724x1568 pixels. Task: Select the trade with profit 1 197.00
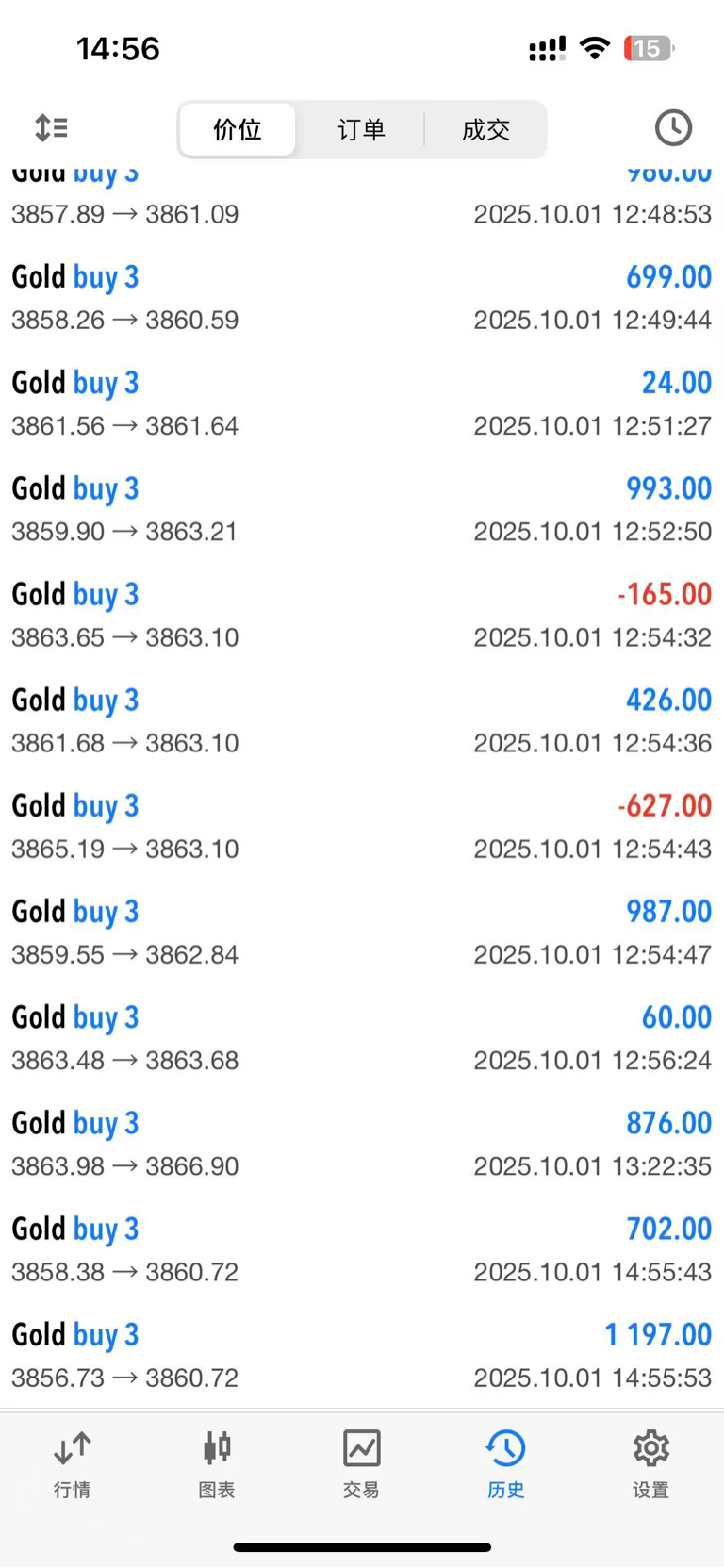(x=362, y=1355)
